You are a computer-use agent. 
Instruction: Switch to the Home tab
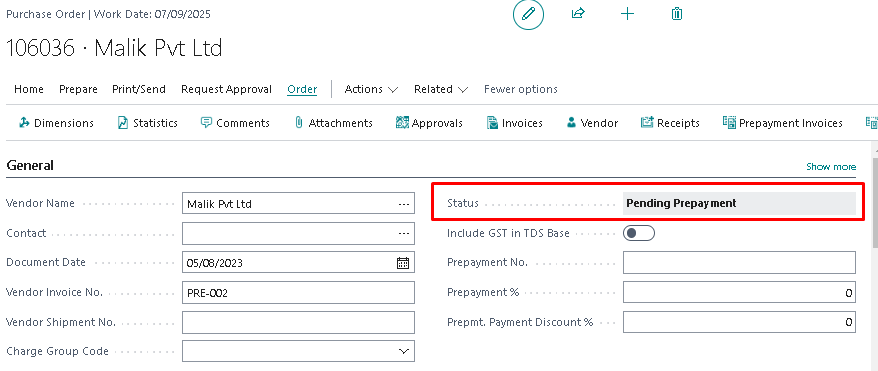coord(29,90)
